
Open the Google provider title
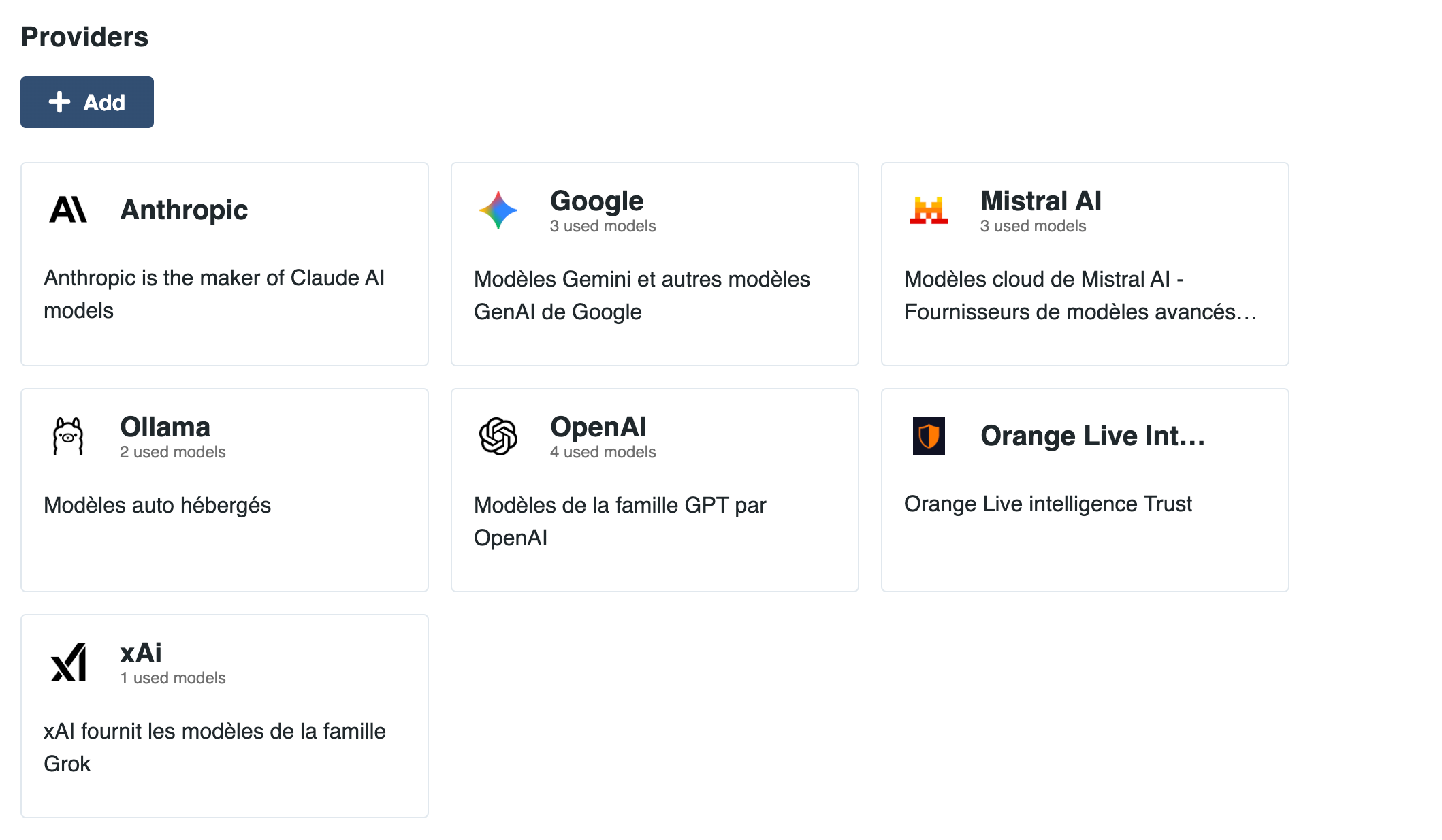pos(596,201)
